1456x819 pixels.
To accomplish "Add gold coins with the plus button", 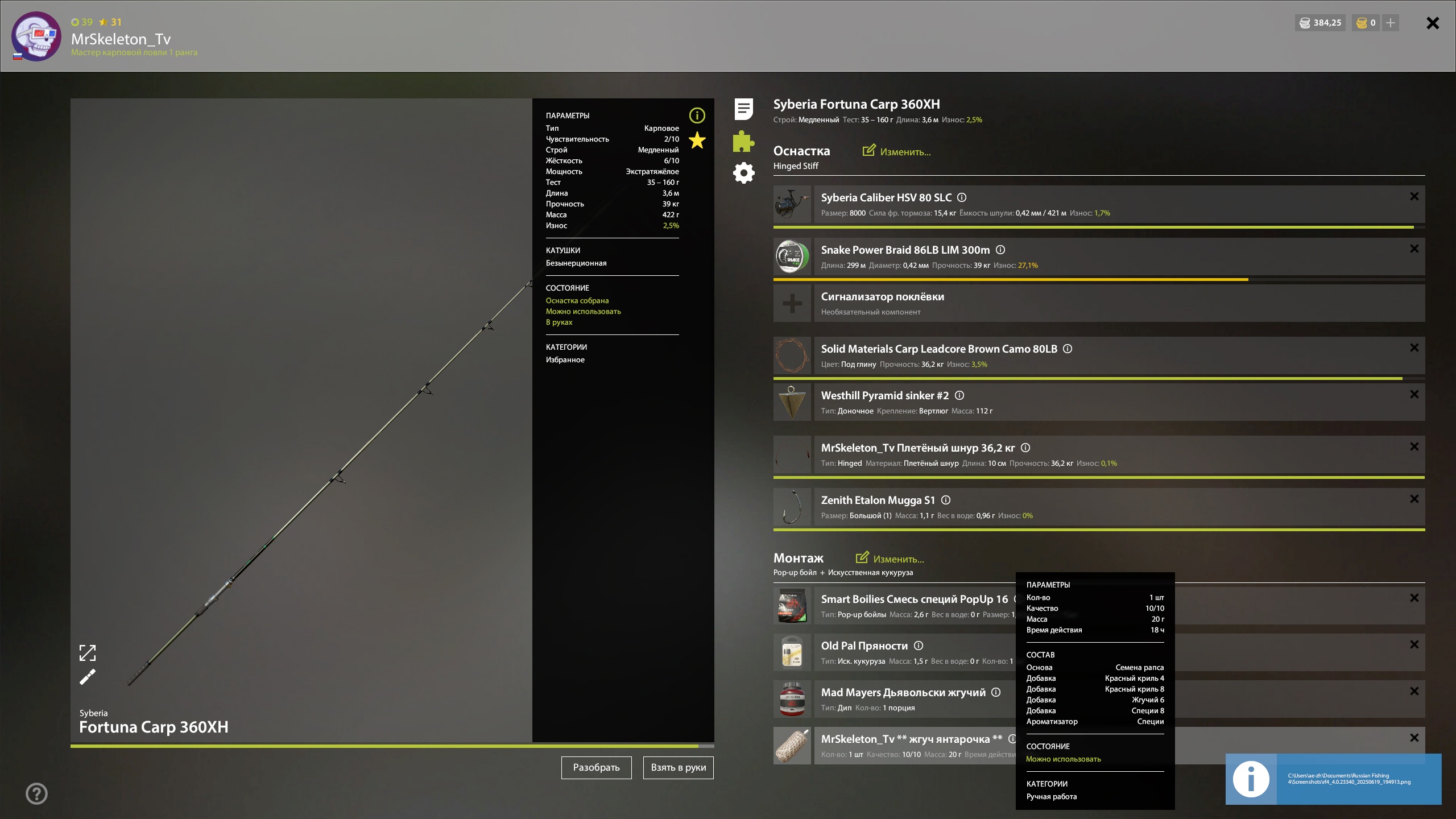I will tap(1390, 23).
